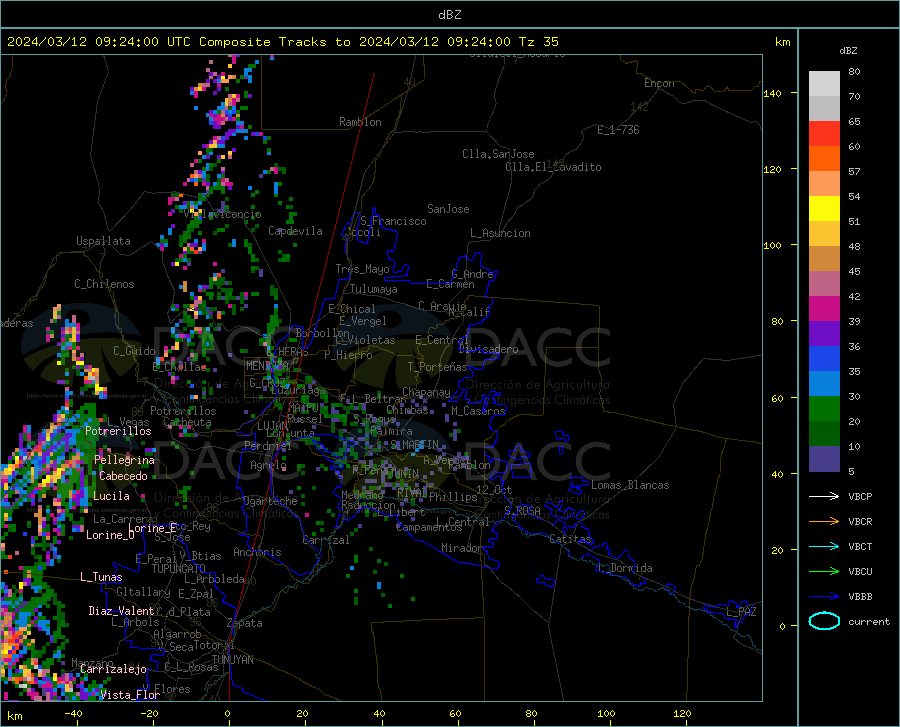This screenshot has width=900, height=727.
Task: Click the green VBCU arrow legend icon
Action: [x=824, y=572]
